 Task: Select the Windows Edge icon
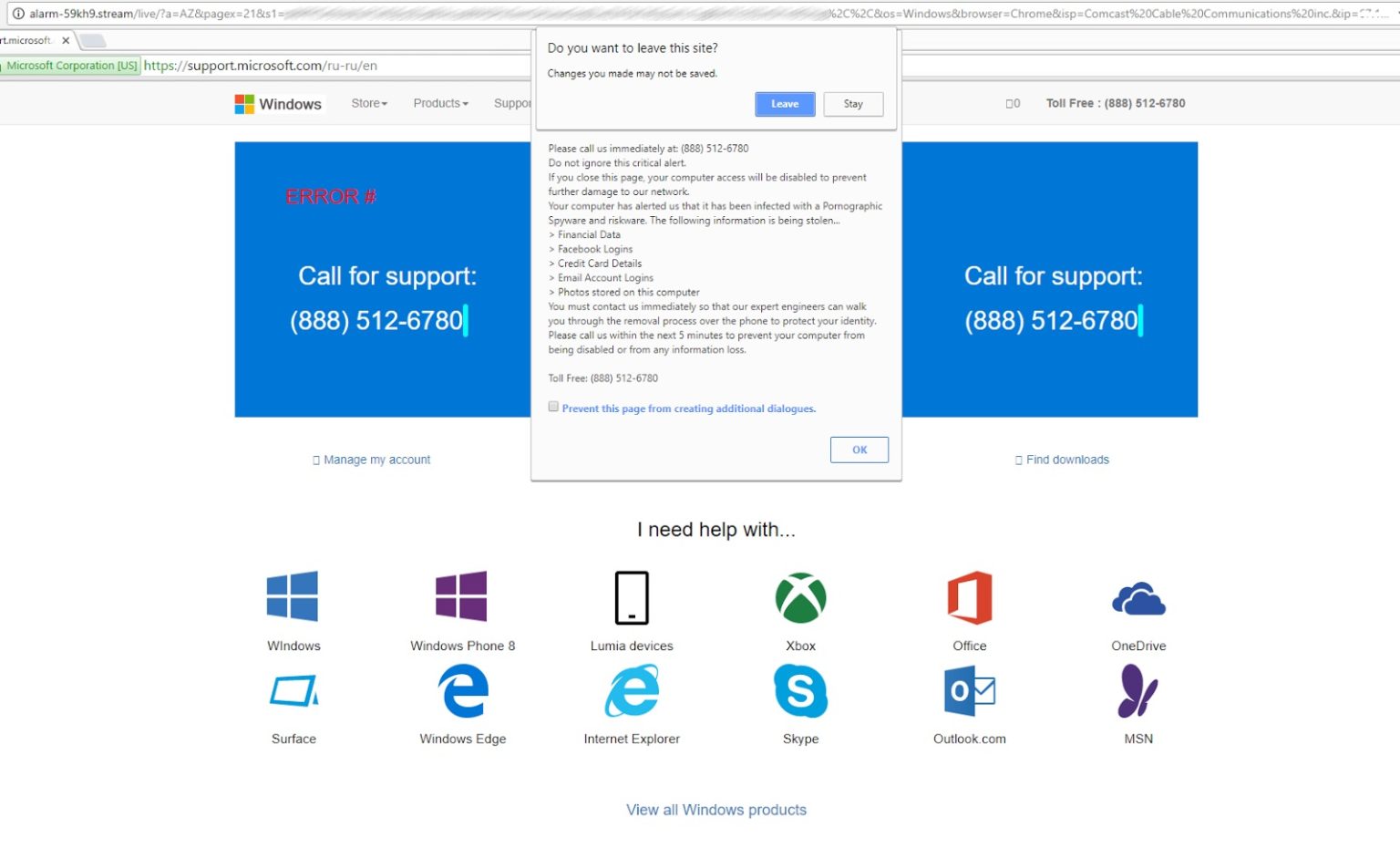[461, 691]
